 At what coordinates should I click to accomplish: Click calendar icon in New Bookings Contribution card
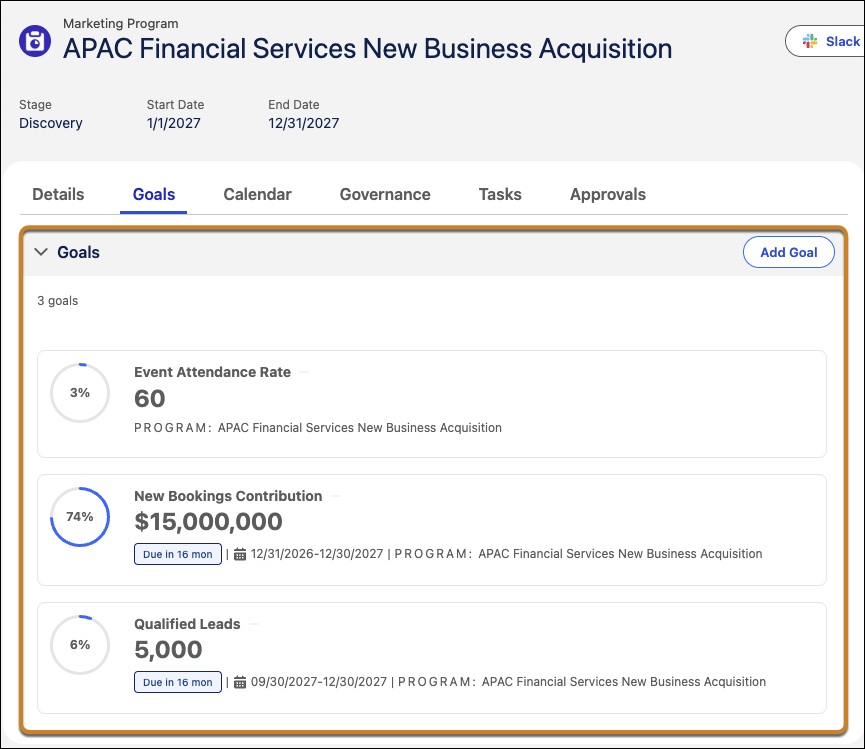[240, 554]
